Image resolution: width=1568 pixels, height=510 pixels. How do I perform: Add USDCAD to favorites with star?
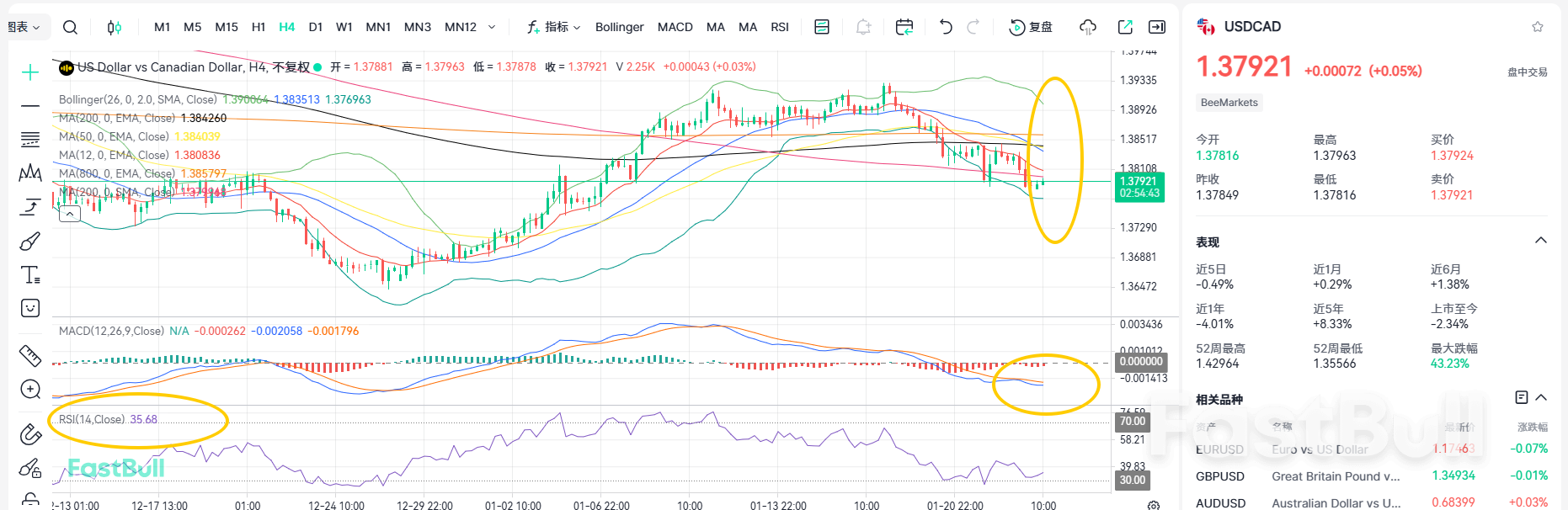click(x=1537, y=27)
